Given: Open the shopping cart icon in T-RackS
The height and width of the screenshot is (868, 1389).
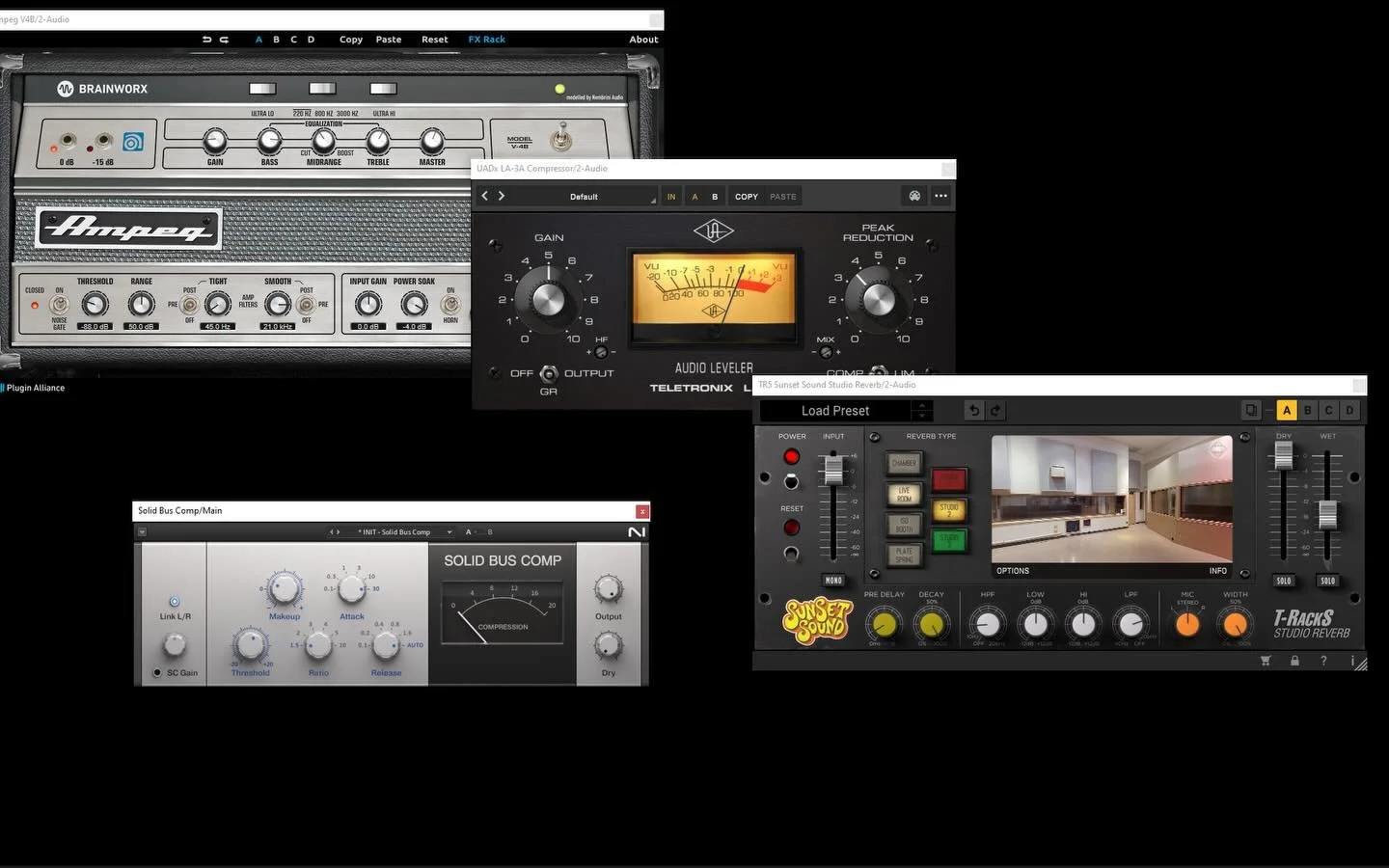Looking at the screenshot, I should coord(1266,661).
